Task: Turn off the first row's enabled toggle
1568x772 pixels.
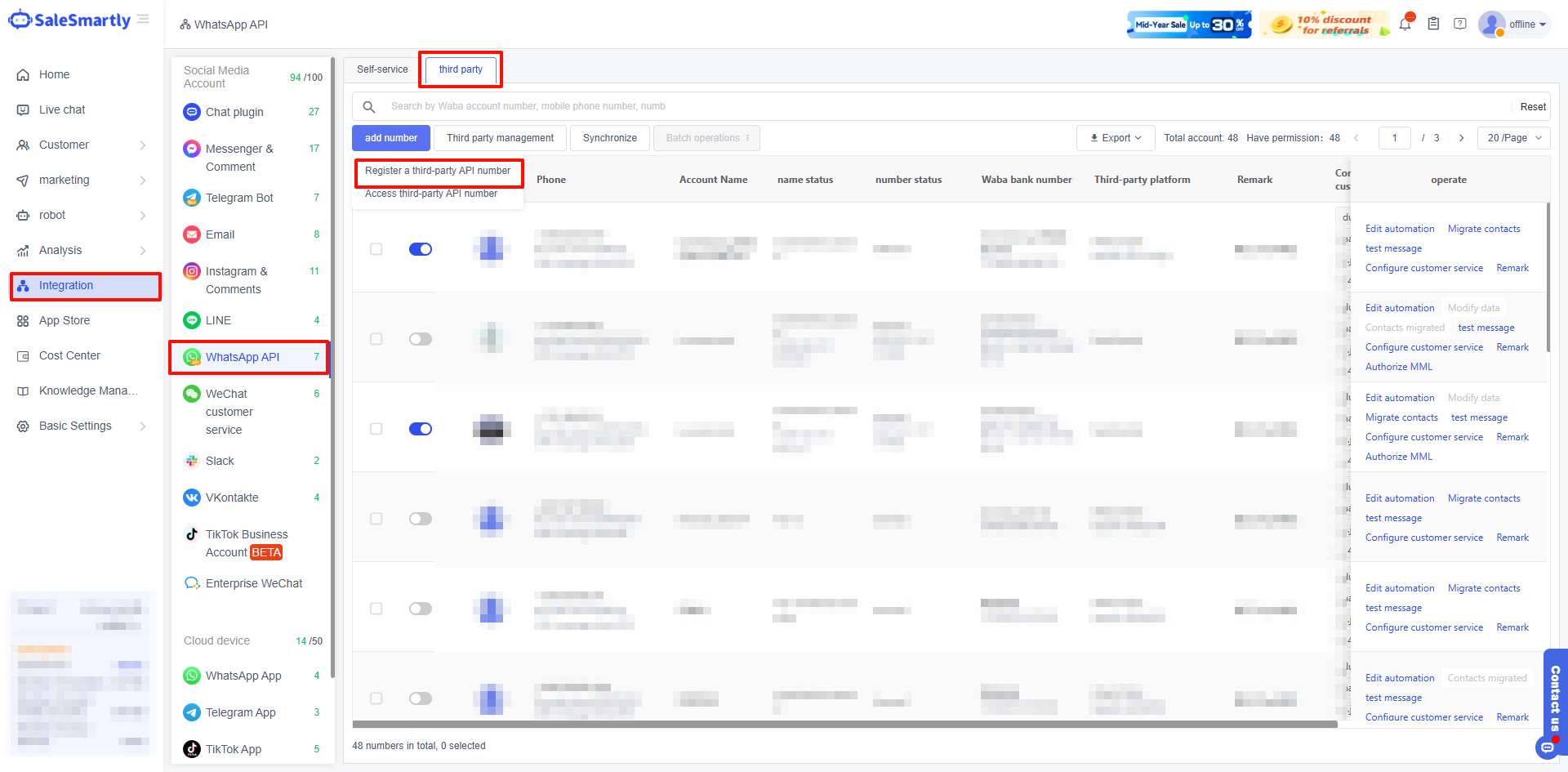Action: (421, 249)
